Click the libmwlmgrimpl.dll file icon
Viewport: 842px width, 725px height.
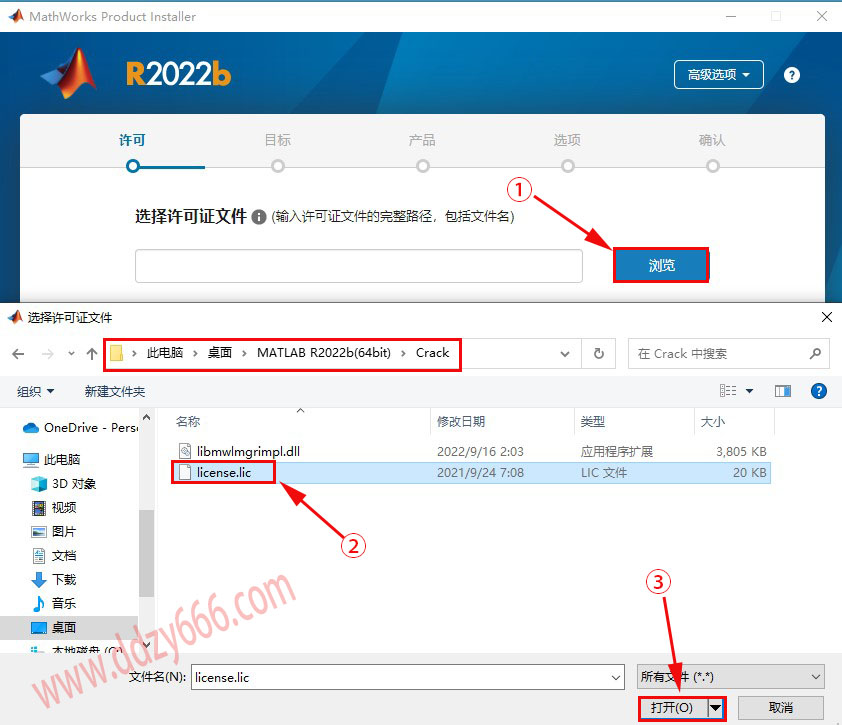pos(185,451)
